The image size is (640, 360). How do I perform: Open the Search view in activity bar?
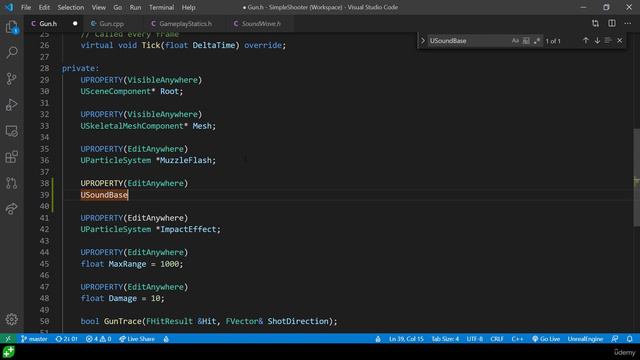coord(12,52)
